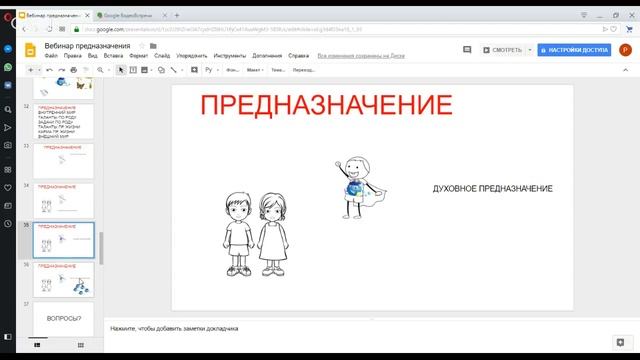Open the Фон background settings

pyautogui.click(x=232, y=70)
